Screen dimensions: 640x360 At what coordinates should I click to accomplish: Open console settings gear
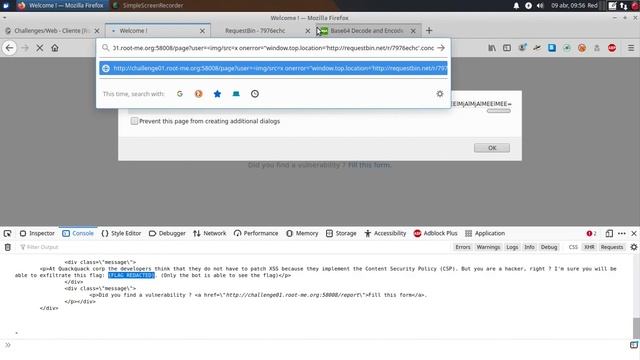(633, 247)
